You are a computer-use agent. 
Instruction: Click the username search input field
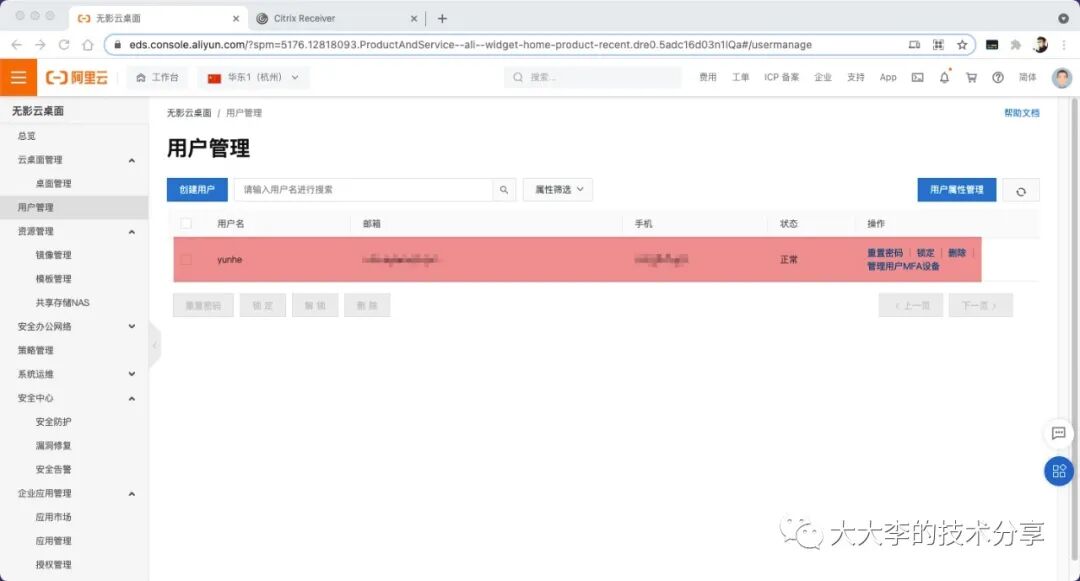coord(364,189)
